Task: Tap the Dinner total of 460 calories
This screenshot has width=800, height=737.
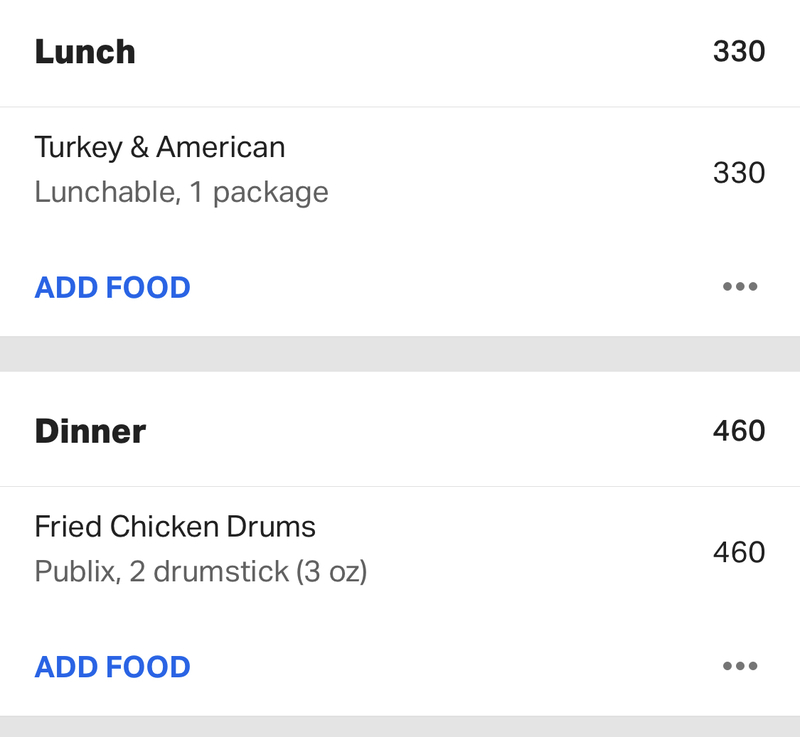Action: click(x=739, y=431)
